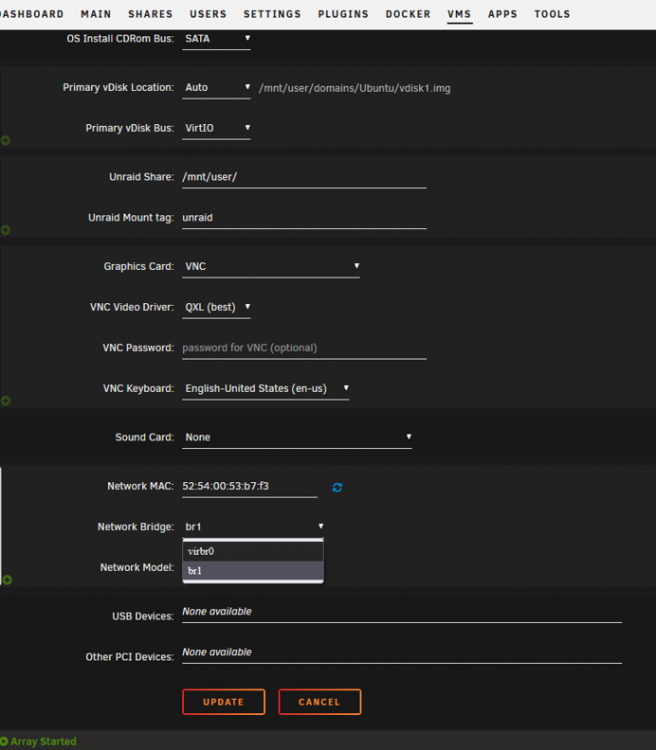This screenshot has width=656, height=750.
Task: Click the Sound Card label
Action: click(x=145, y=437)
